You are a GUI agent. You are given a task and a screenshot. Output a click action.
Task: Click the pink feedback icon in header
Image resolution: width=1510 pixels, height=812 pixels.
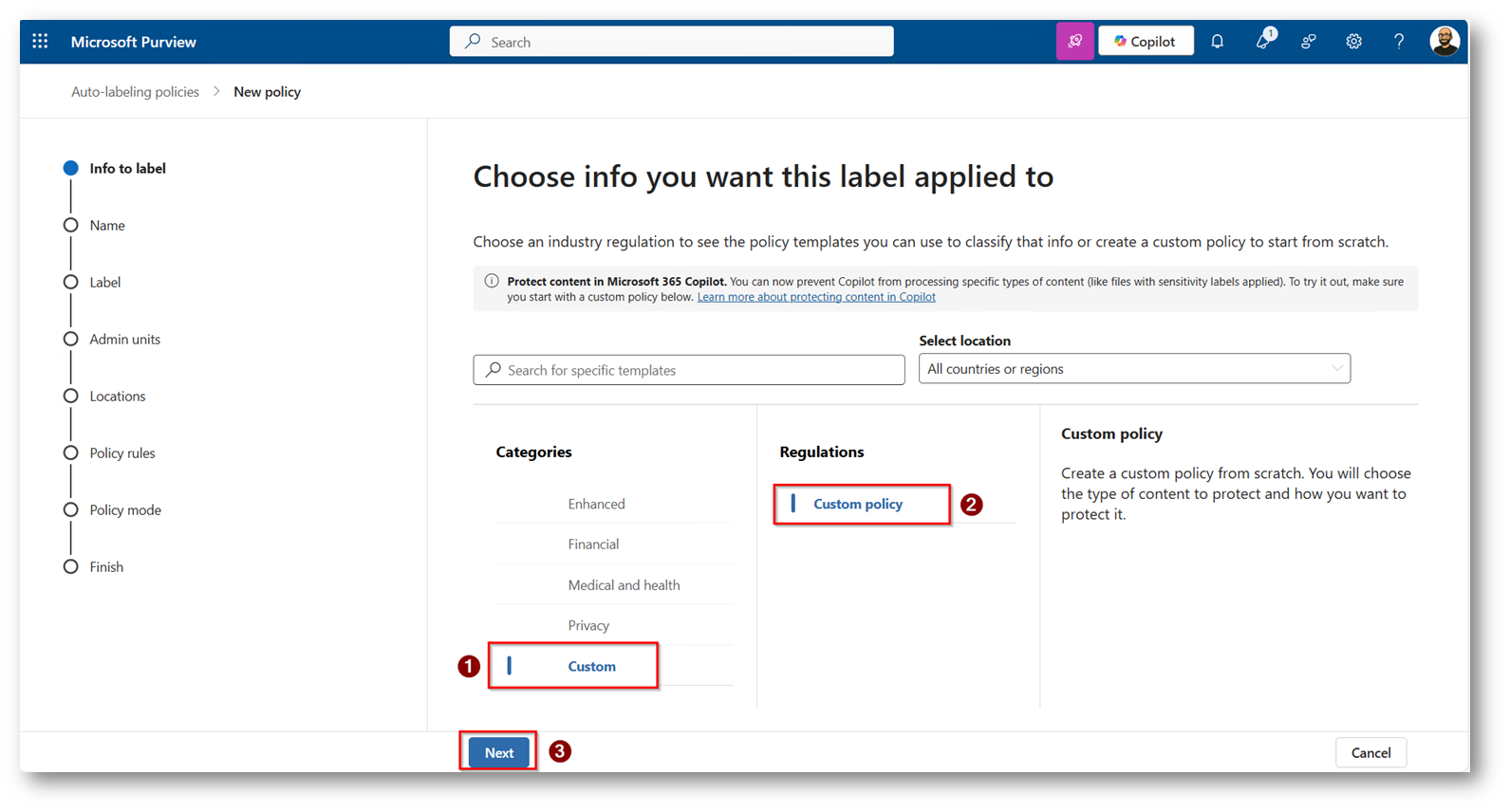point(1074,42)
